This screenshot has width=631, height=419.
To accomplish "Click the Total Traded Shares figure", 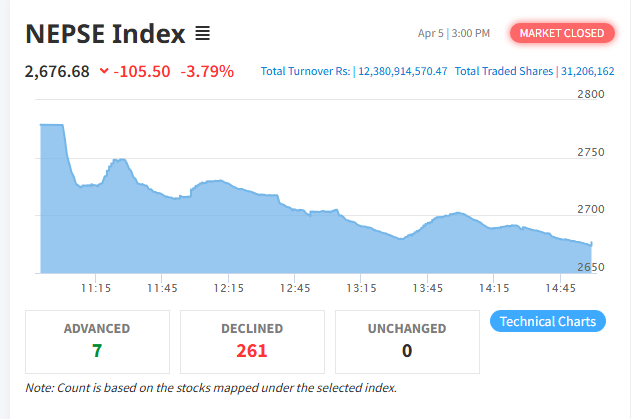I will click(x=588, y=72).
